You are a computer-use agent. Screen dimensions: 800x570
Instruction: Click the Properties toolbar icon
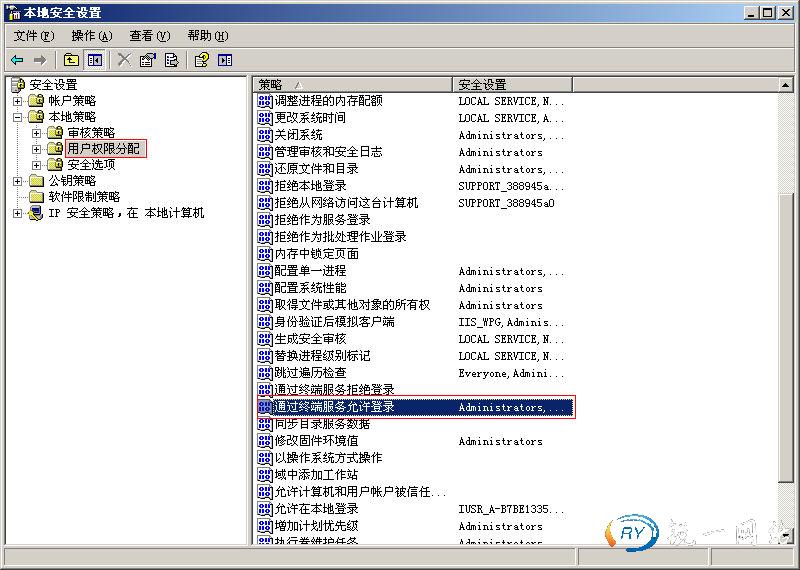point(148,60)
